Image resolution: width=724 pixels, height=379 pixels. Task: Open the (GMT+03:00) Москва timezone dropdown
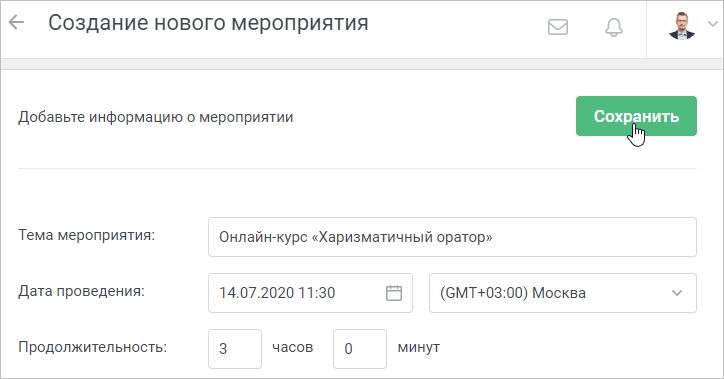[x=562, y=293]
